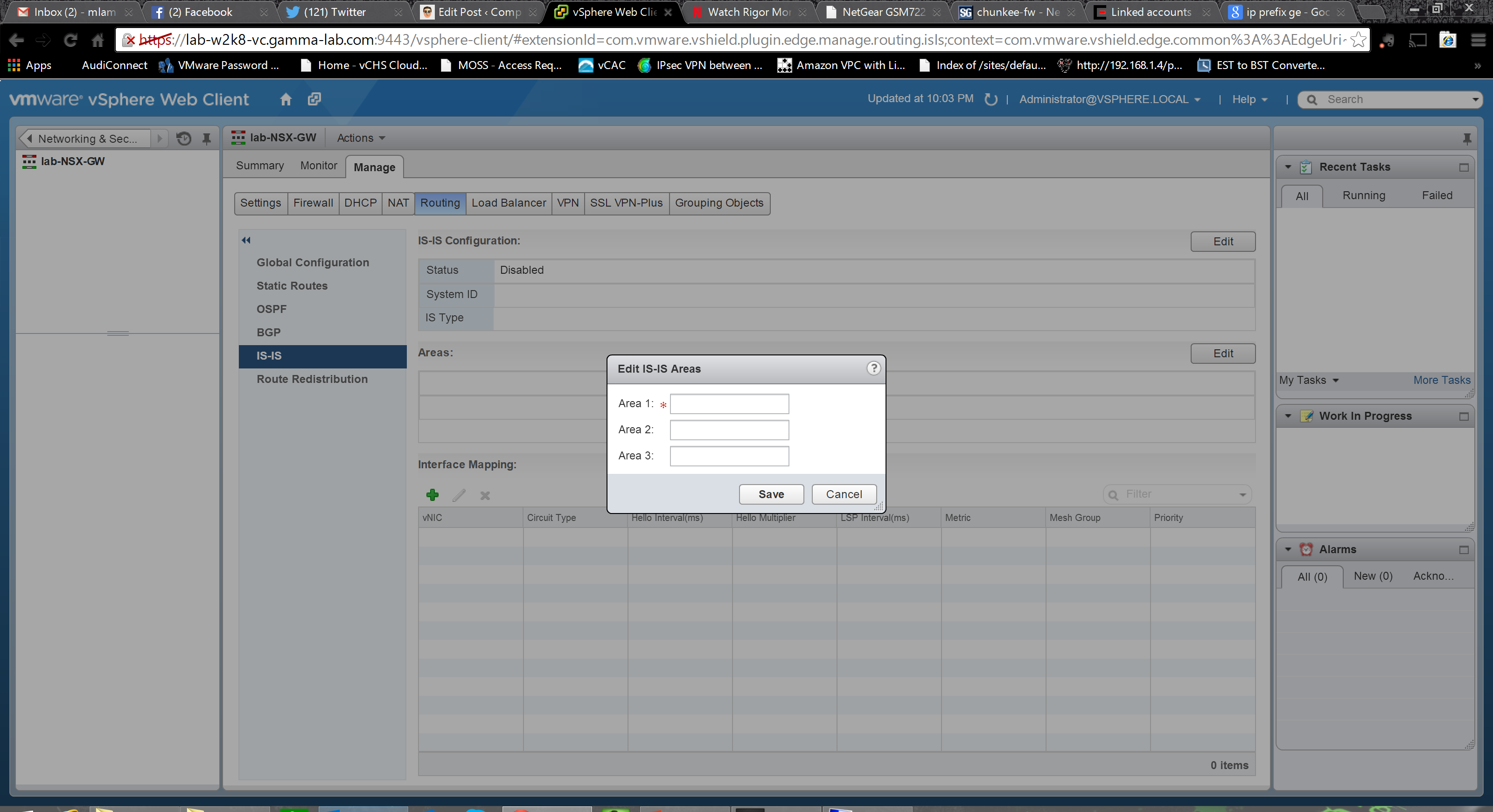Switch to the Firewall tab

click(313, 203)
